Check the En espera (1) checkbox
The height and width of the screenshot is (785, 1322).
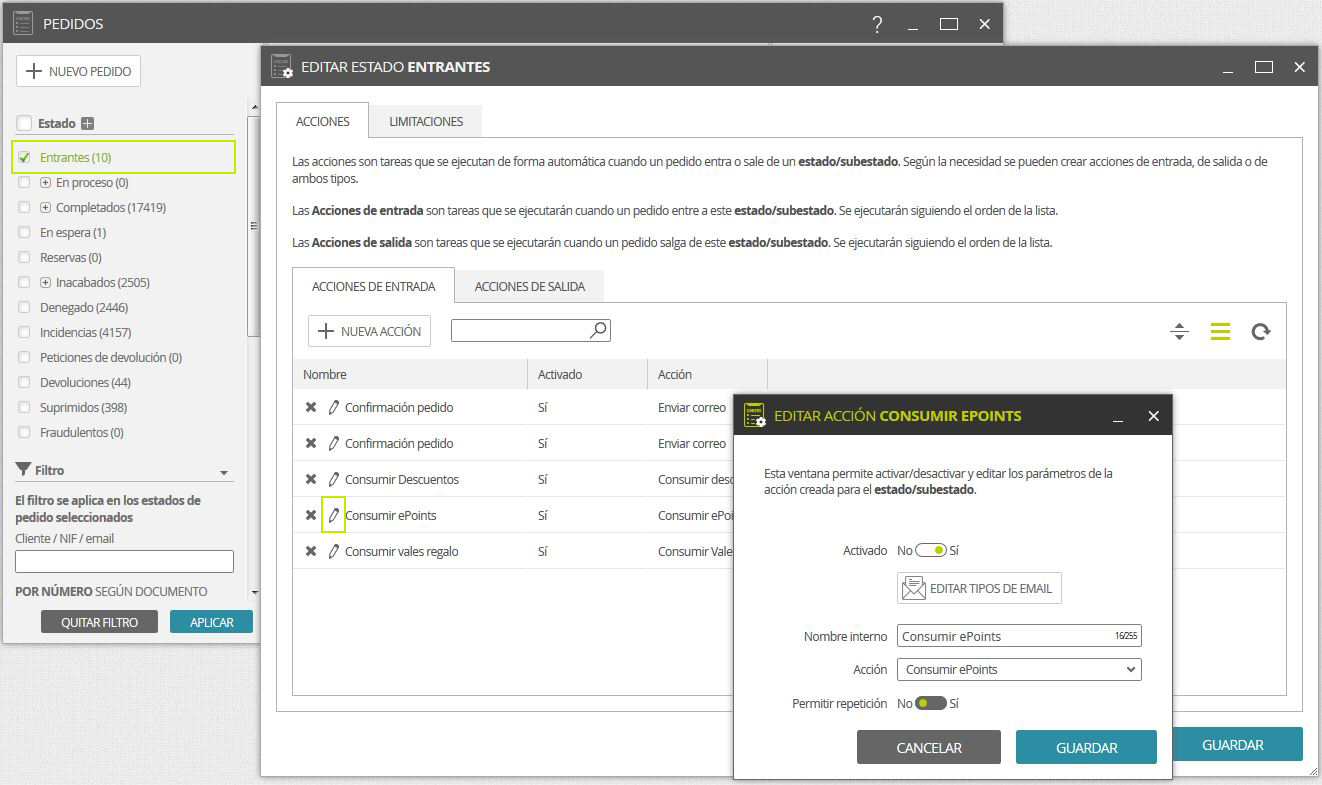tap(24, 232)
